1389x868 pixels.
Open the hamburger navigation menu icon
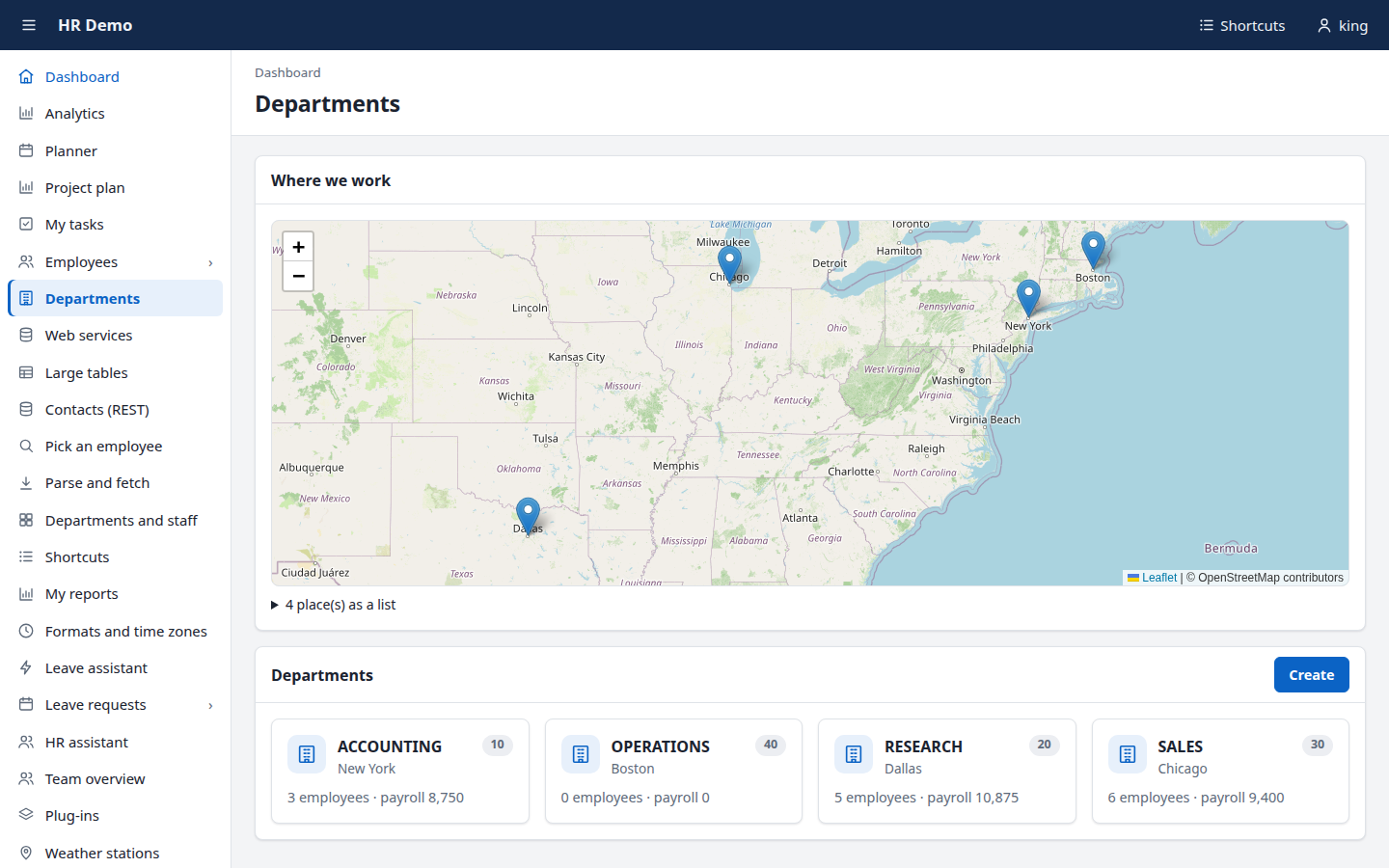tap(29, 25)
